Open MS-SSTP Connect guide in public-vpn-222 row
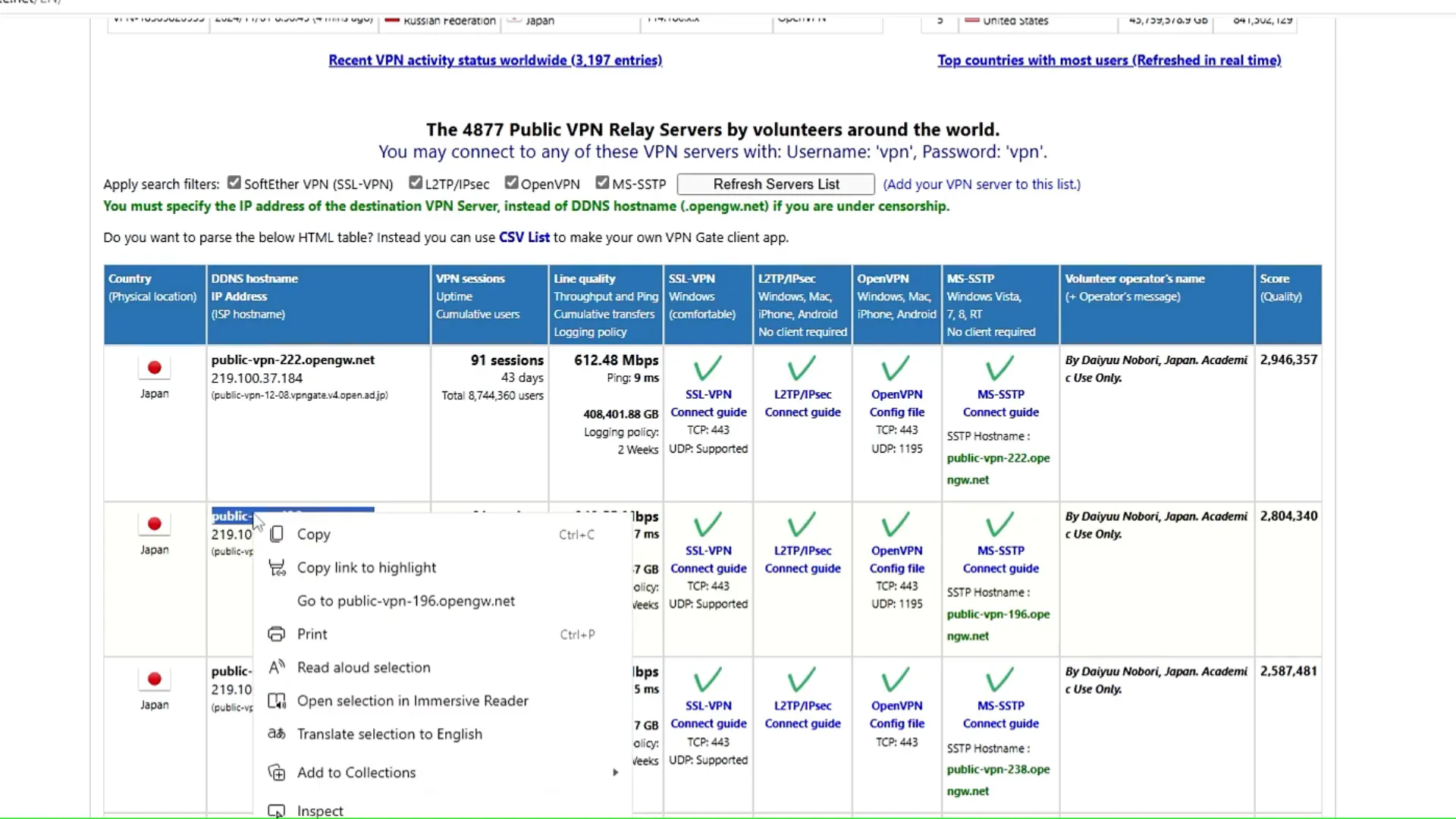Image resolution: width=1456 pixels, height=819 pixels. tap(1001, 413)
